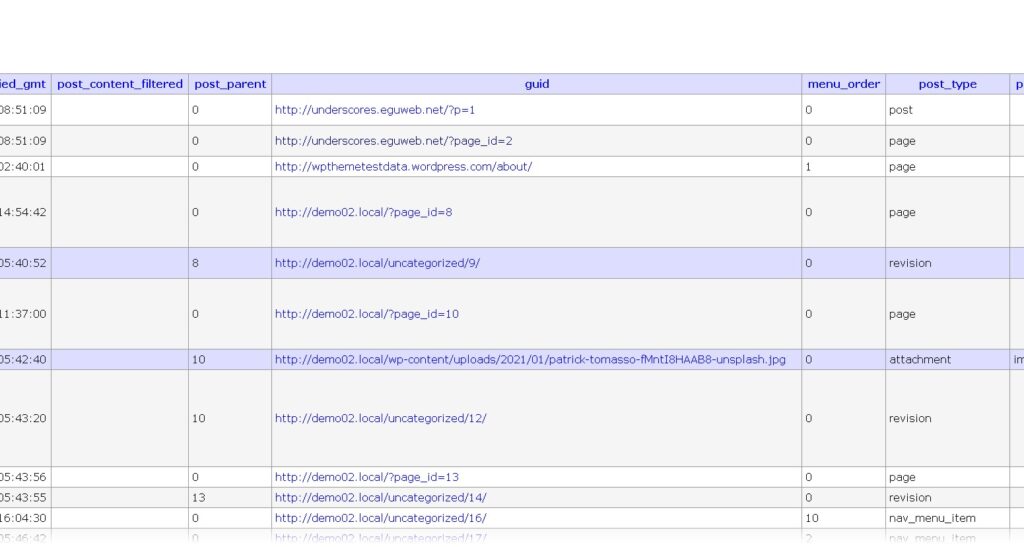Click the attachment post_type cell
This screenshot has height=547, width=1024.
(x=920, y=359)
